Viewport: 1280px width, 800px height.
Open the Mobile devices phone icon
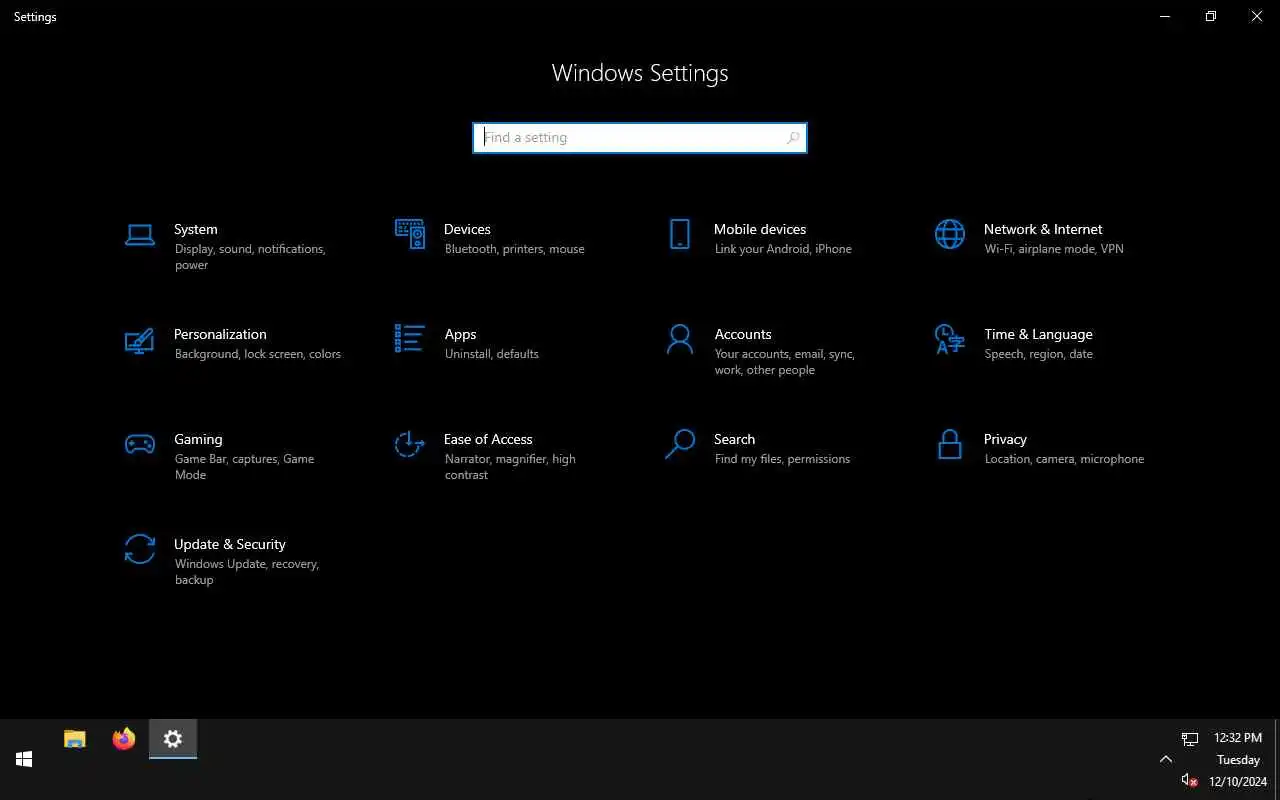tap(680, 234)
